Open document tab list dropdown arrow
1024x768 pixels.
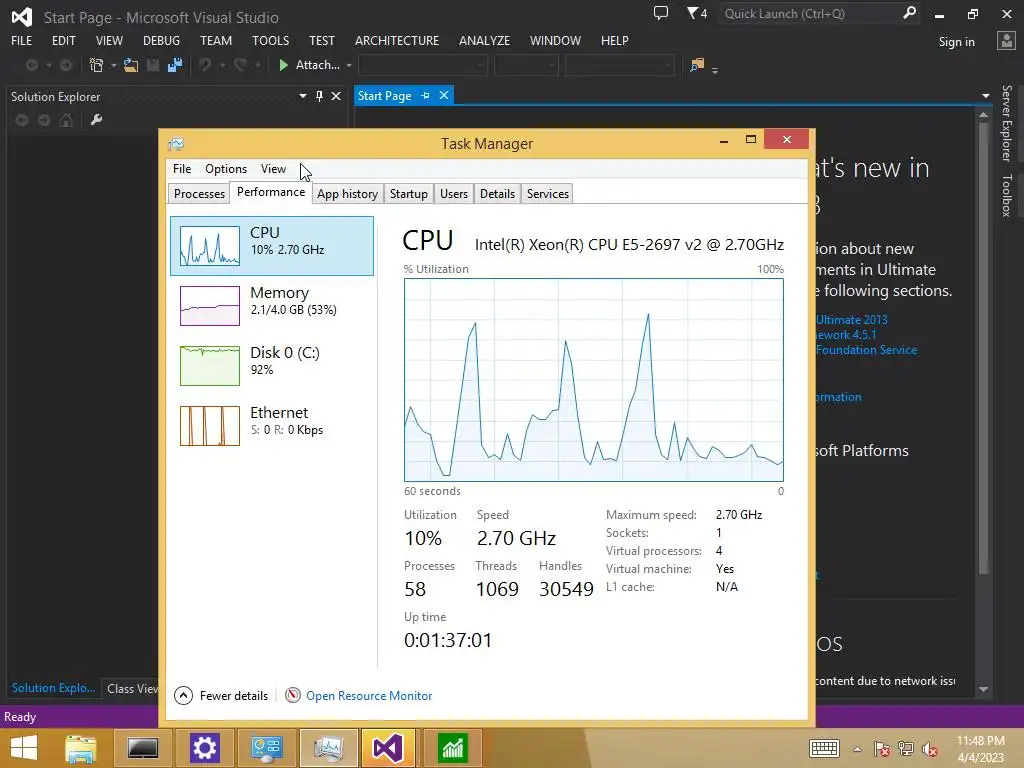point(985,96)
